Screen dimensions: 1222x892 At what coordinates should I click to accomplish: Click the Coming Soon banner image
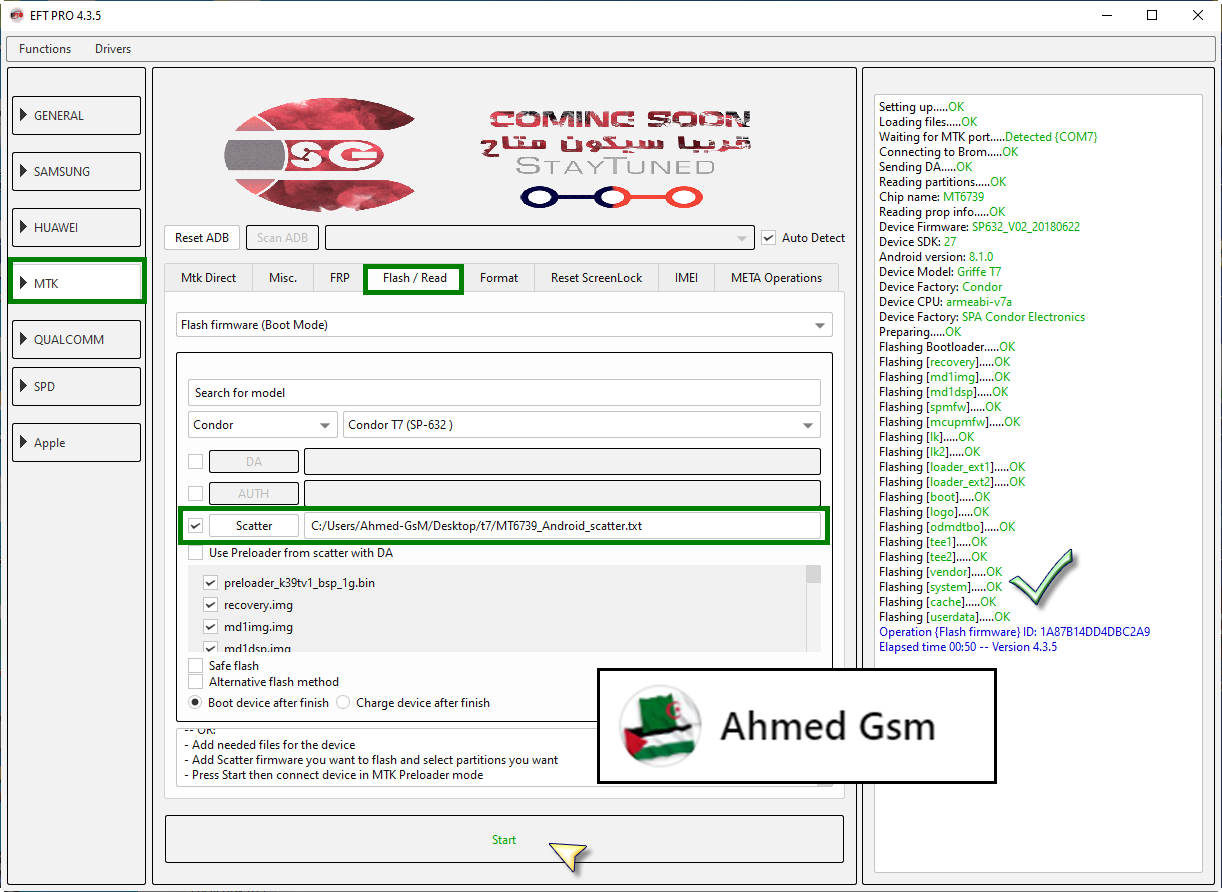615,157
